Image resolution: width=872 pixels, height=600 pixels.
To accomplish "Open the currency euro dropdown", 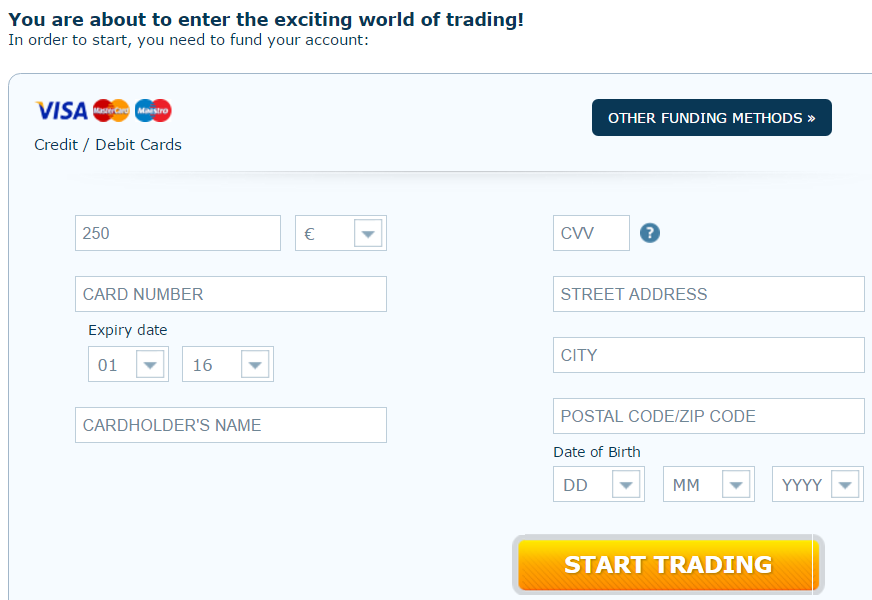I will (341, 233).
